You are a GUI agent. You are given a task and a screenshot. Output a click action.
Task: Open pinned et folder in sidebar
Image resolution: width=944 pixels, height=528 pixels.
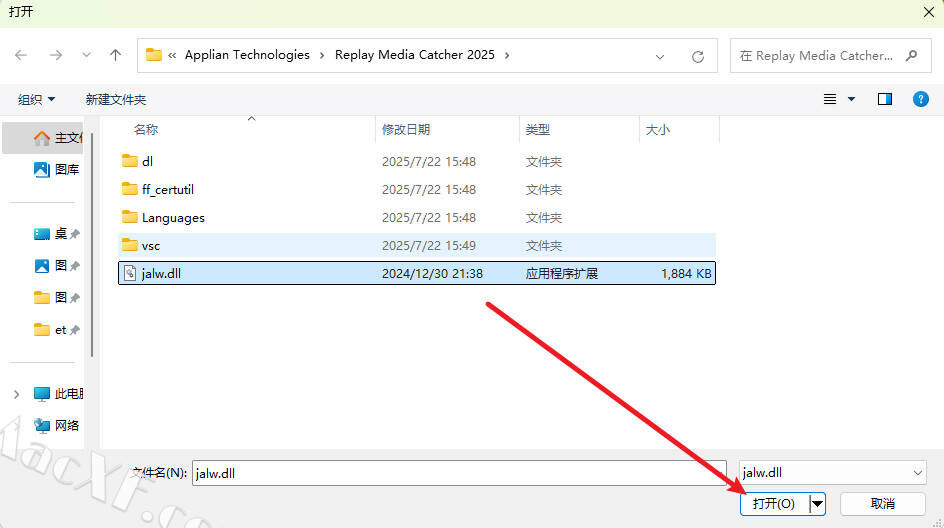coord(56,330)
